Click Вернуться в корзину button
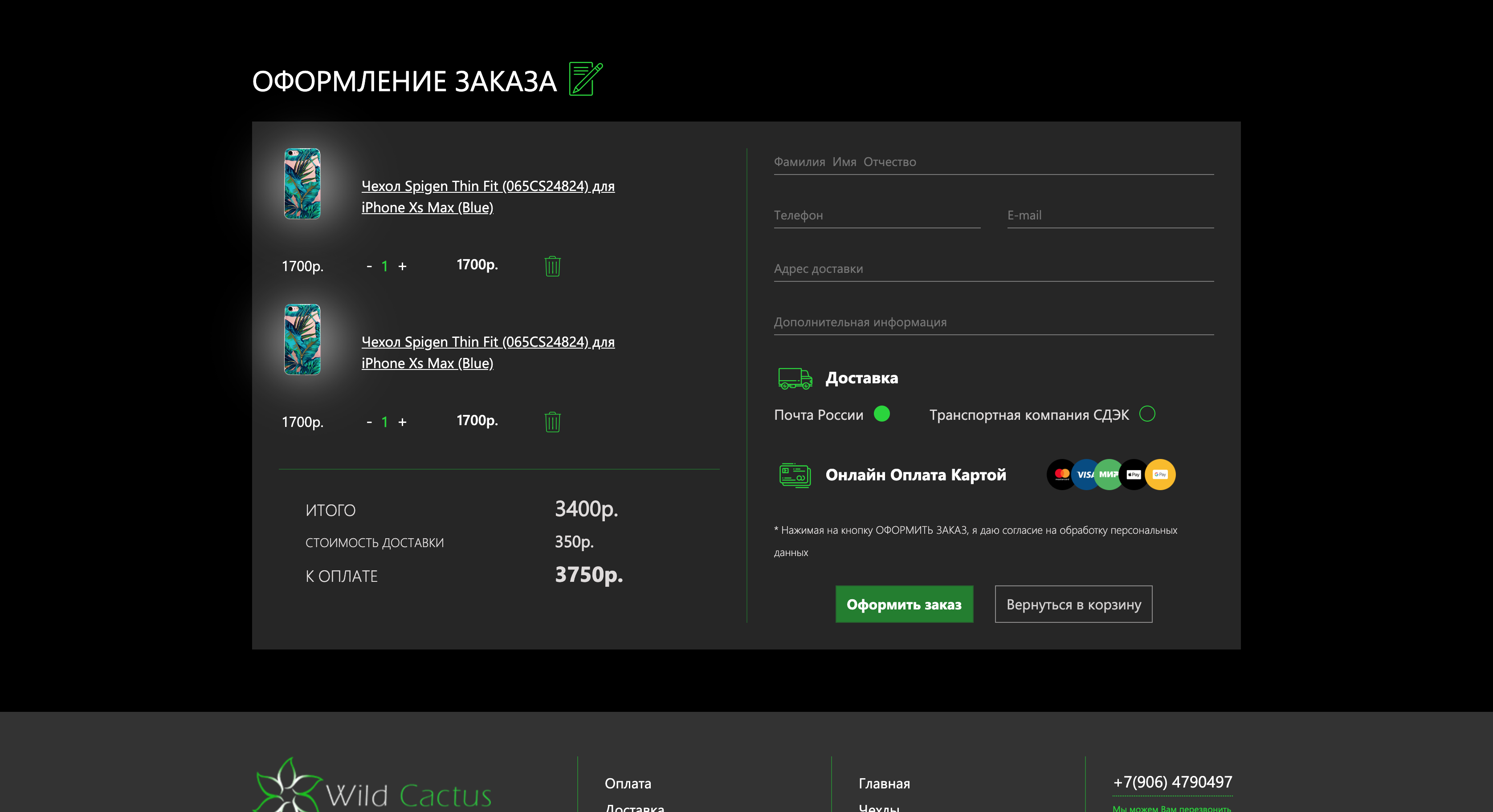The image size is (1493, 812). (1073, 604)
